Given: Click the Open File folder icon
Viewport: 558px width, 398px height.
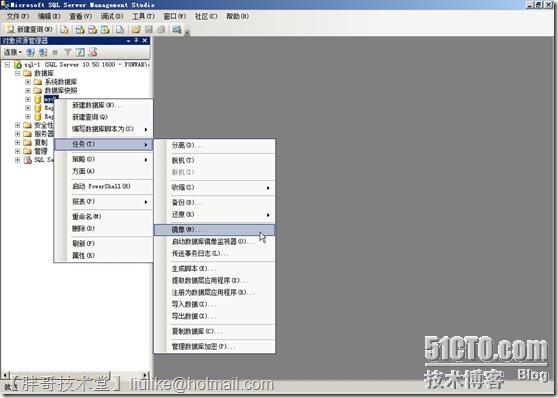Looking at the screenshot, I should pyautogui.click(x=136, y=30).
